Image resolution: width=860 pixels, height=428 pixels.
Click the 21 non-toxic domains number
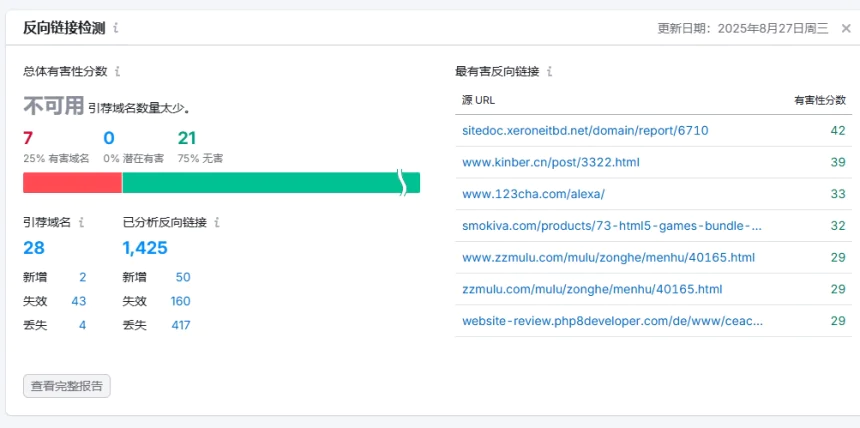[x=187, y=138]
